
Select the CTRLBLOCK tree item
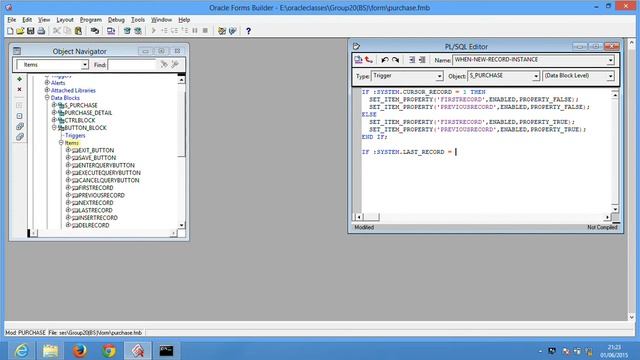(80, 120)
